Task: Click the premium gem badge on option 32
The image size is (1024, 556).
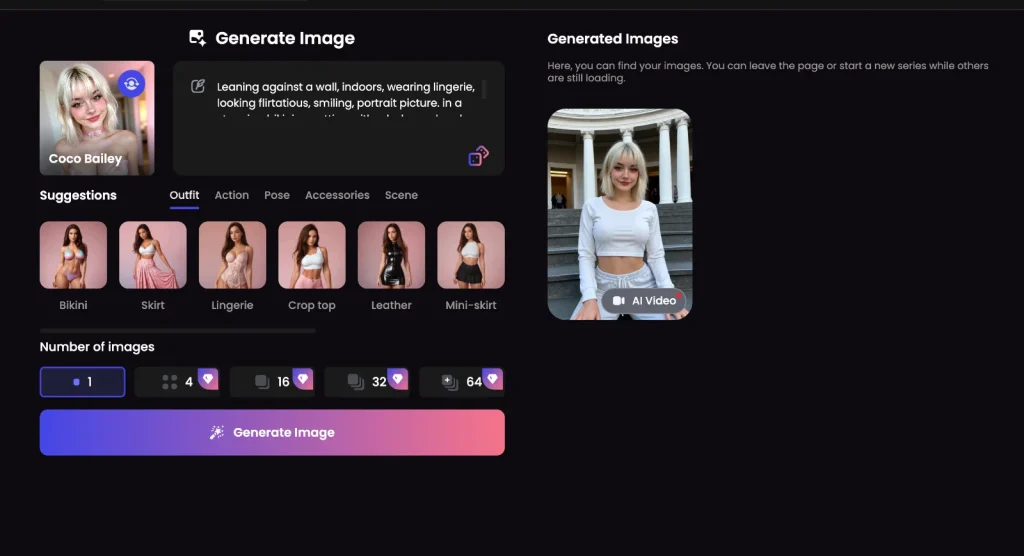Action: pos(398,378)
